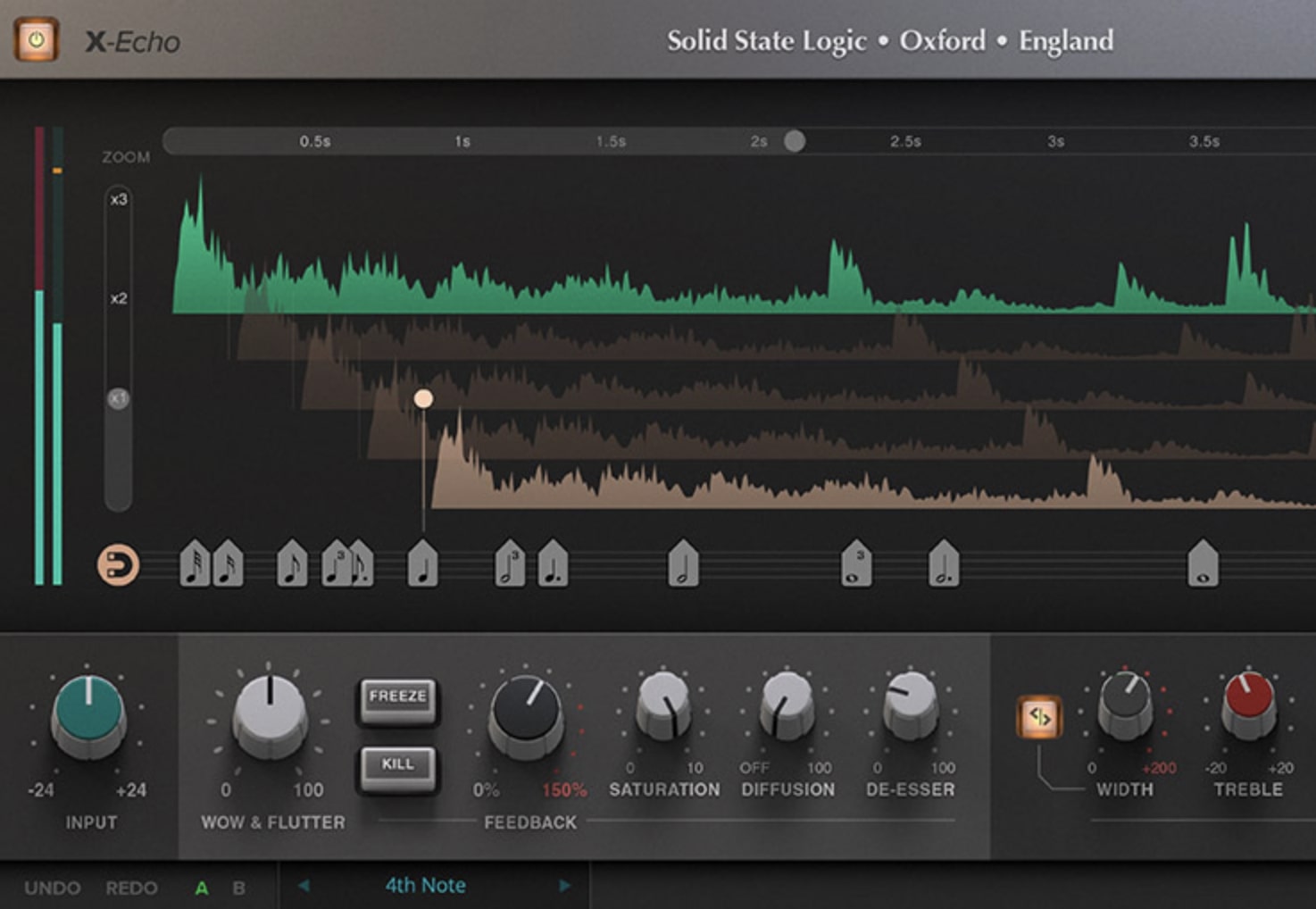The width and height of the screenshot is (1316, 909).
Task: Select the quarter-note triplet delay marker
Action: coord(336,563)
